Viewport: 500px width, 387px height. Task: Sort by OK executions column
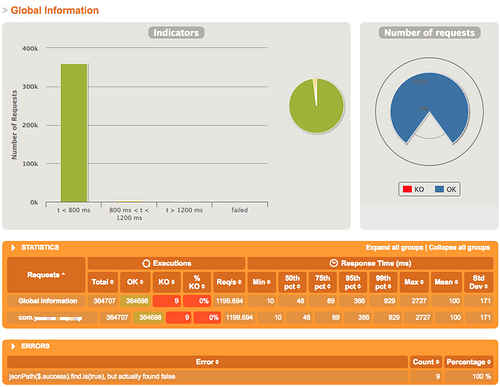coord(135,282)
